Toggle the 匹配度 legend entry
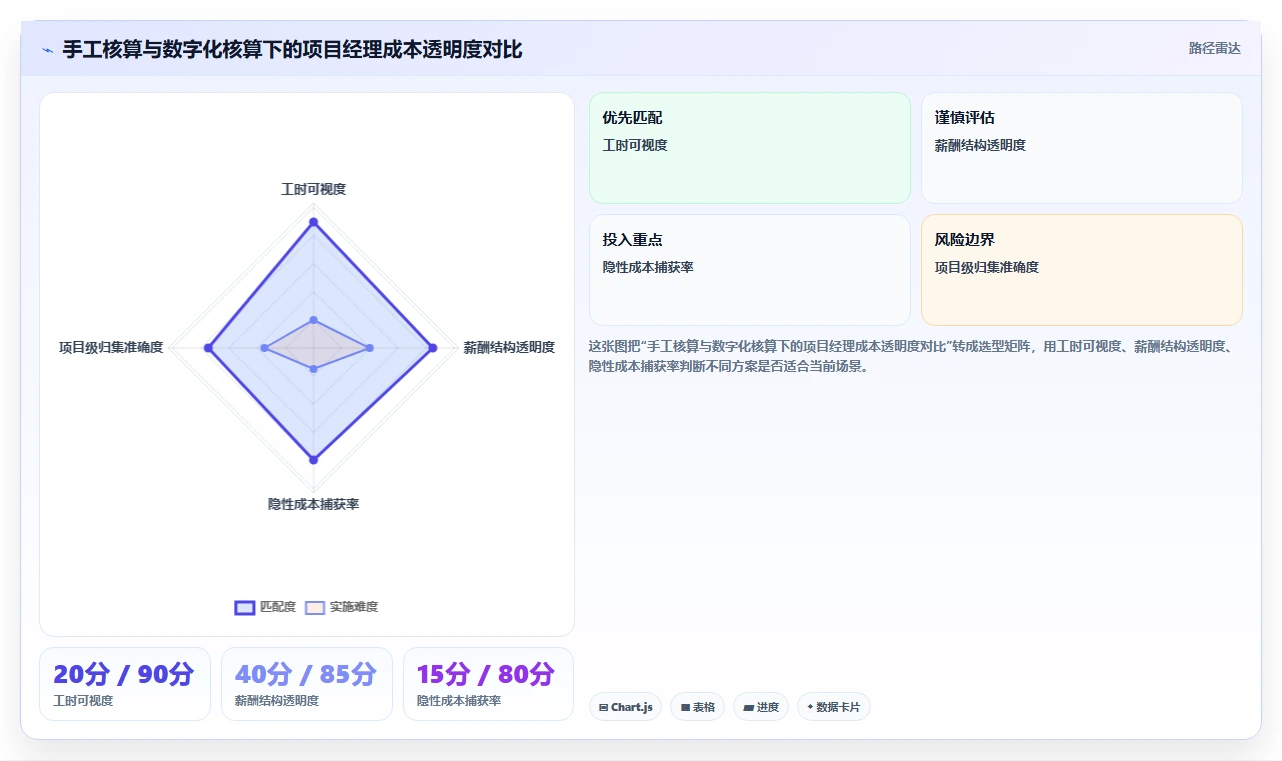The width and height of the screenshot is (1282, 761). (265, 607)
